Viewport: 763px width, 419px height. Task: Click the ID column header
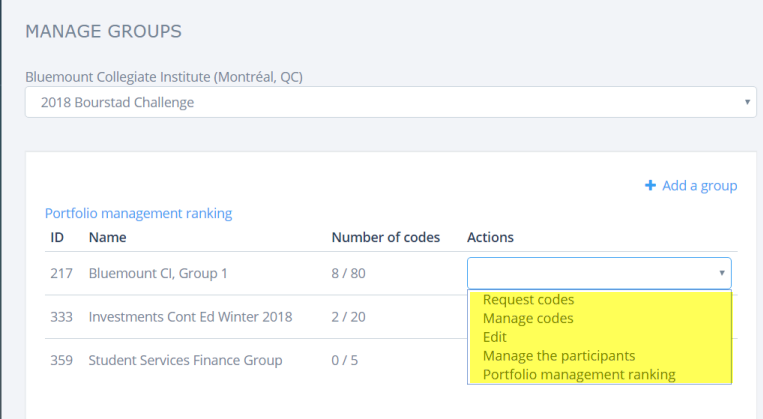(58, 238)
